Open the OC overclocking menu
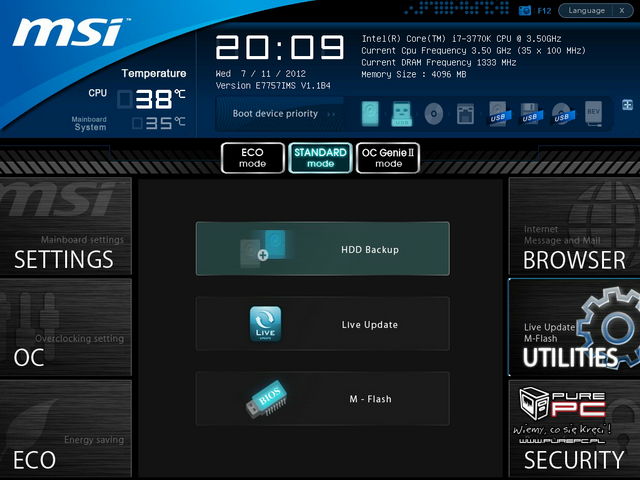Image resolution: width=640 pixels, height=480 pixels. coord(65,327)
